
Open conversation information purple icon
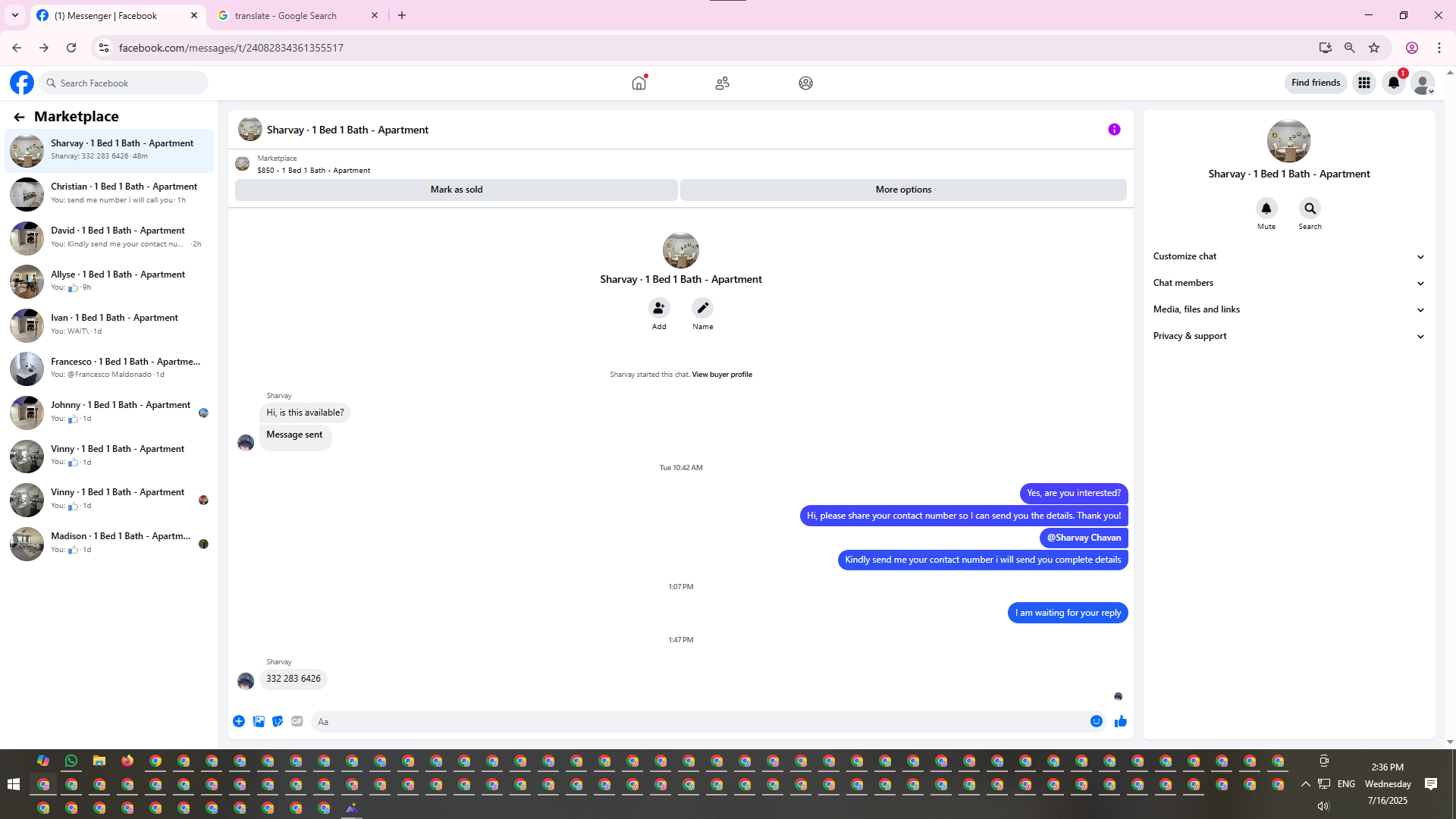[x=1114, y=130]
